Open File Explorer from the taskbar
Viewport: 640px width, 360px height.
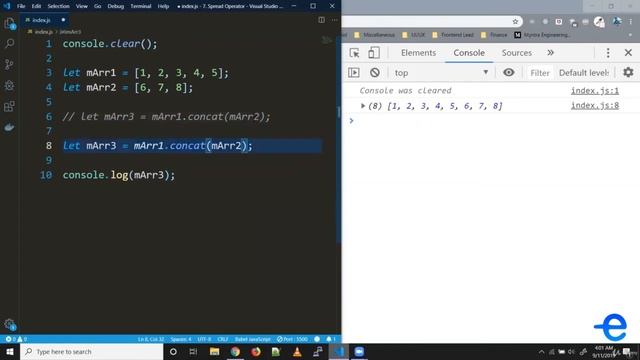point(214,351)
